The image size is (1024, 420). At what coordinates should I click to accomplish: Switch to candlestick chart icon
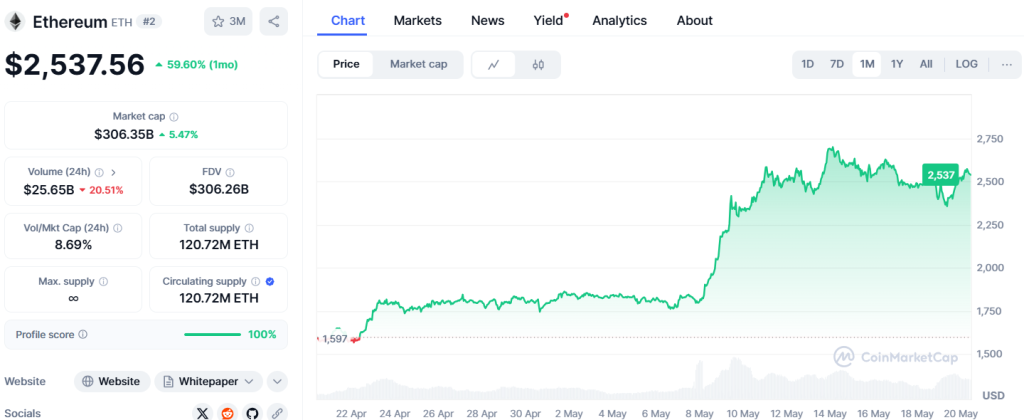tap(538, 65)
